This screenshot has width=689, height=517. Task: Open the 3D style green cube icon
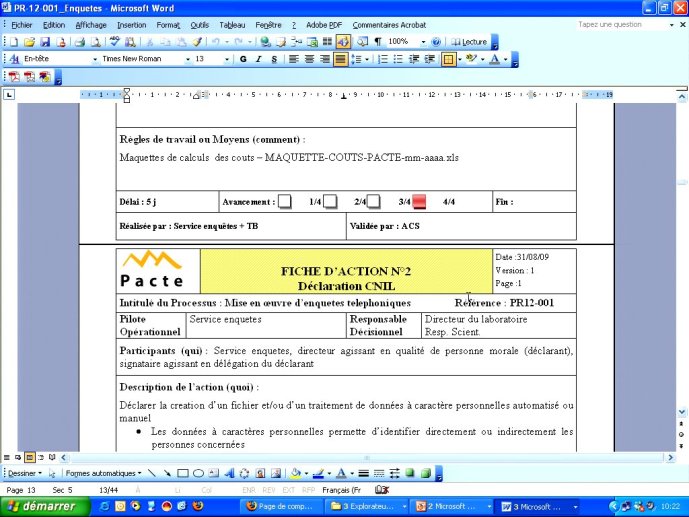click(x=425, y=473)
